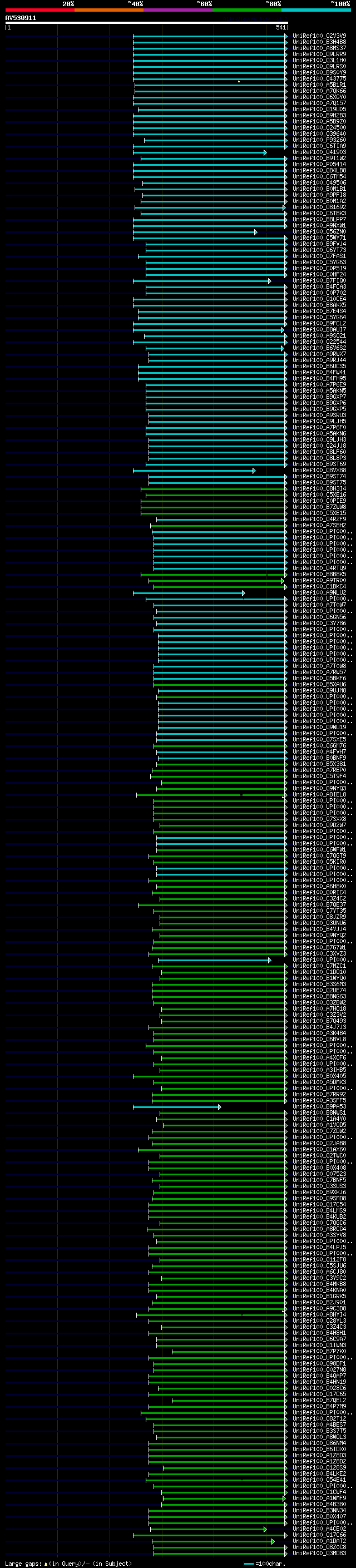
Task: Open the UniRef100_A1DAT2 hit
Action: (319, 1541)
